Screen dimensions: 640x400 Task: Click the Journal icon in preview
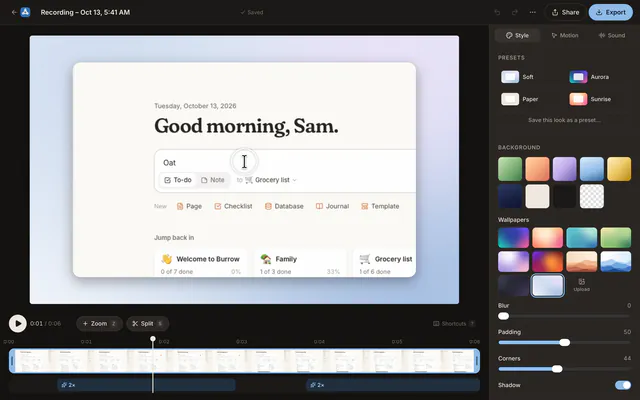[319, 206]
